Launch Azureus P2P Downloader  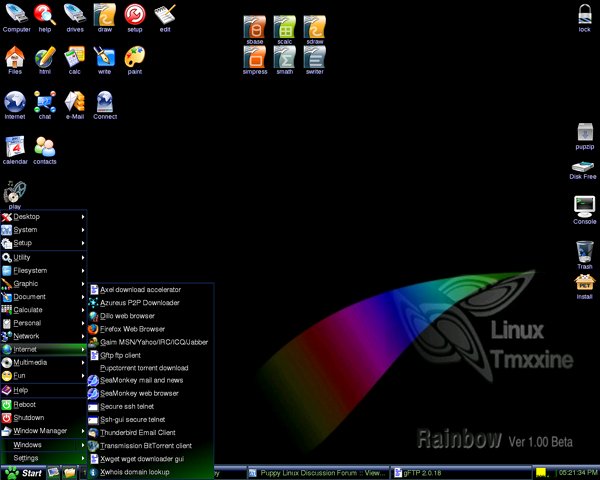coord(151,303)
